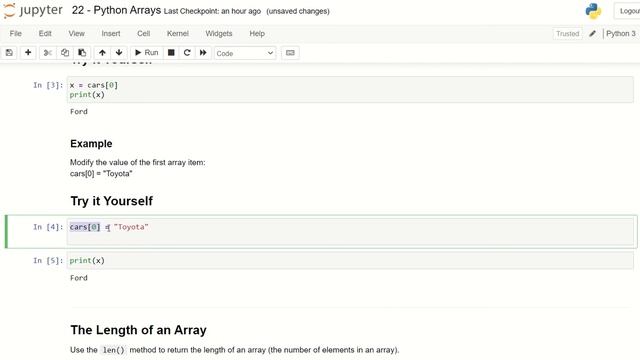Open the Insert menu

tap(111, 33)
